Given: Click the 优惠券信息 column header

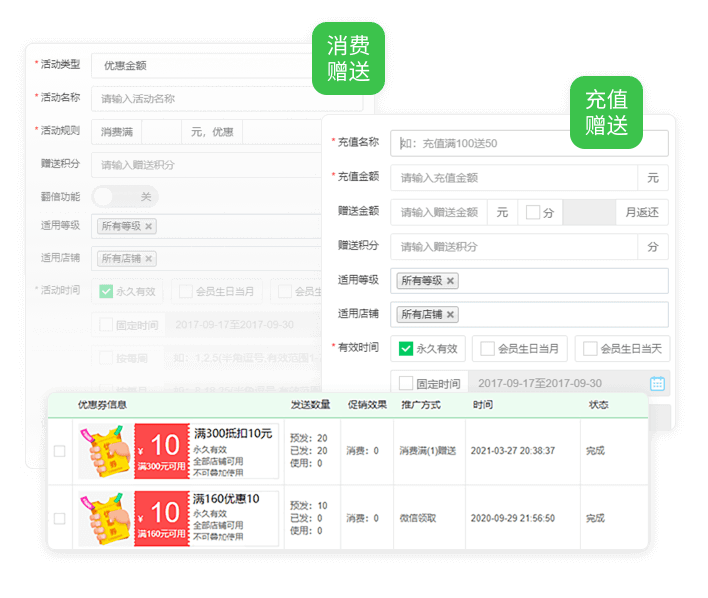Looking at the screenshot, I should [x=102, y=405].
